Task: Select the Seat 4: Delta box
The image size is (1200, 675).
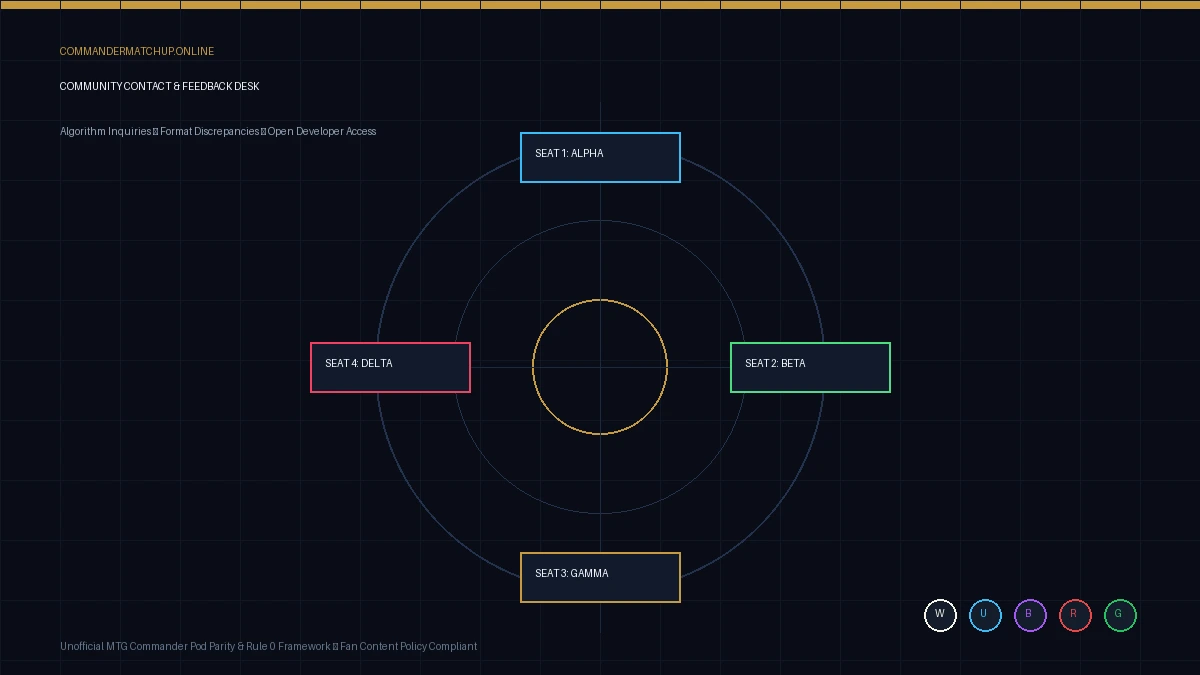Action: tap(390, 368)
